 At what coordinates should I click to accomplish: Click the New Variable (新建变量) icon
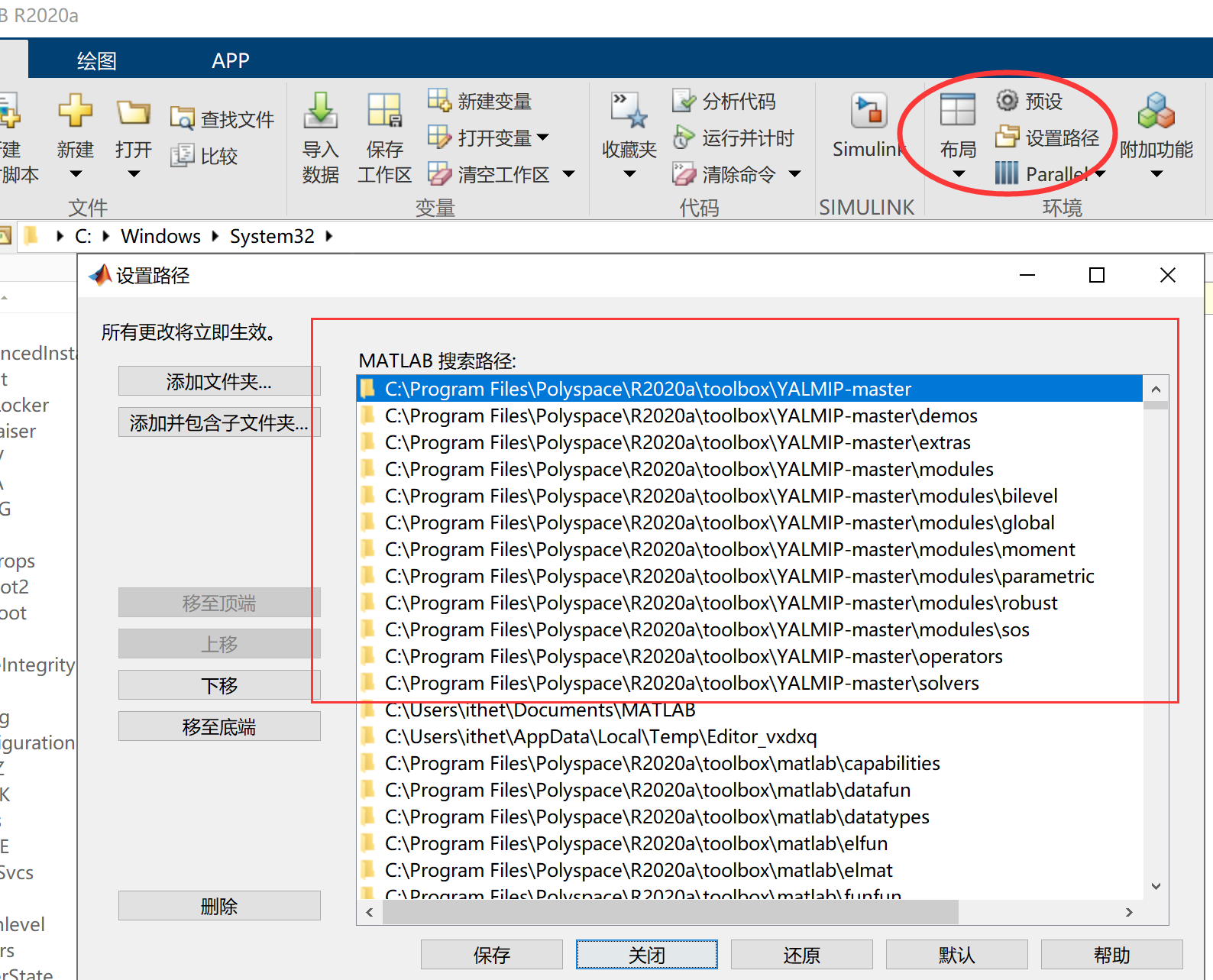tap(439, 100)
